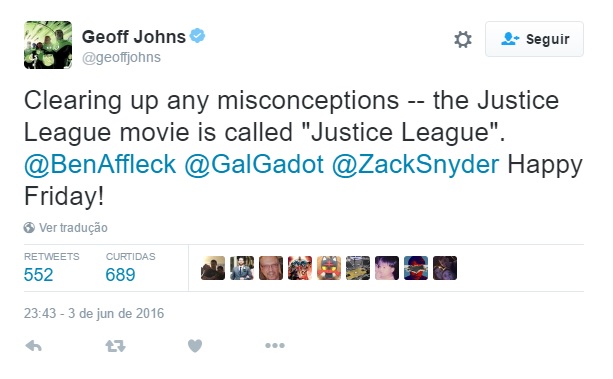Viewport: 613px width, 379px height.
Task: View the 552 retweets count
Action: pyautogui.click(x=38, y=275)
